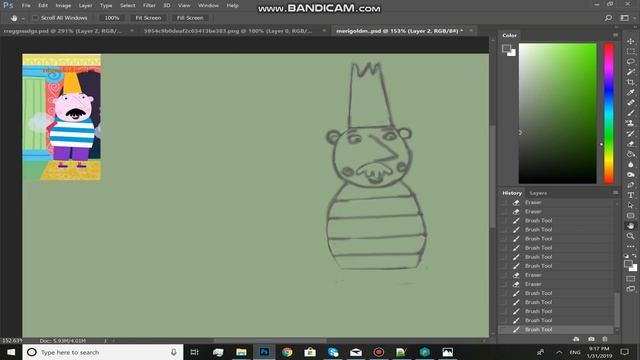Switch to the Layers panel tab
Image resolution: width=640 pixels, height=360 pixels.
click(538, 193)
